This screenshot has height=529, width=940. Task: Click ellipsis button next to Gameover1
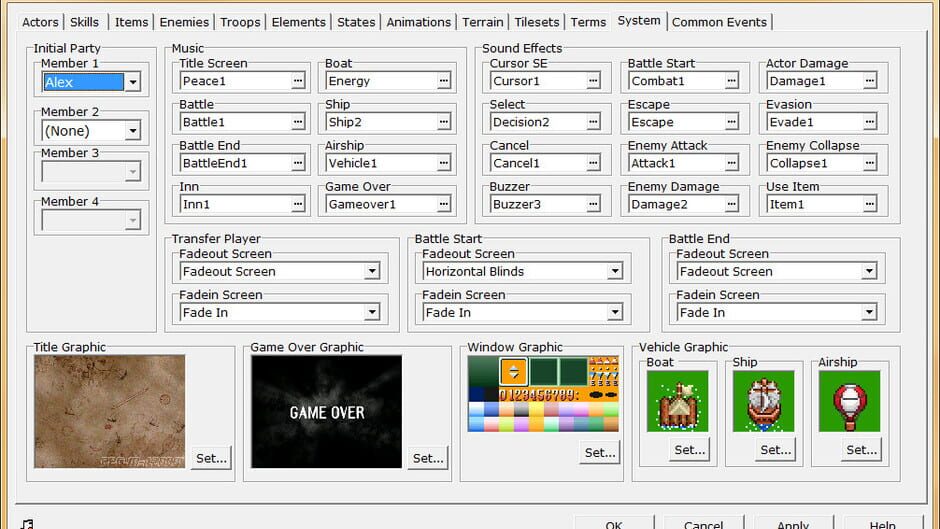[x=444, y=205]
